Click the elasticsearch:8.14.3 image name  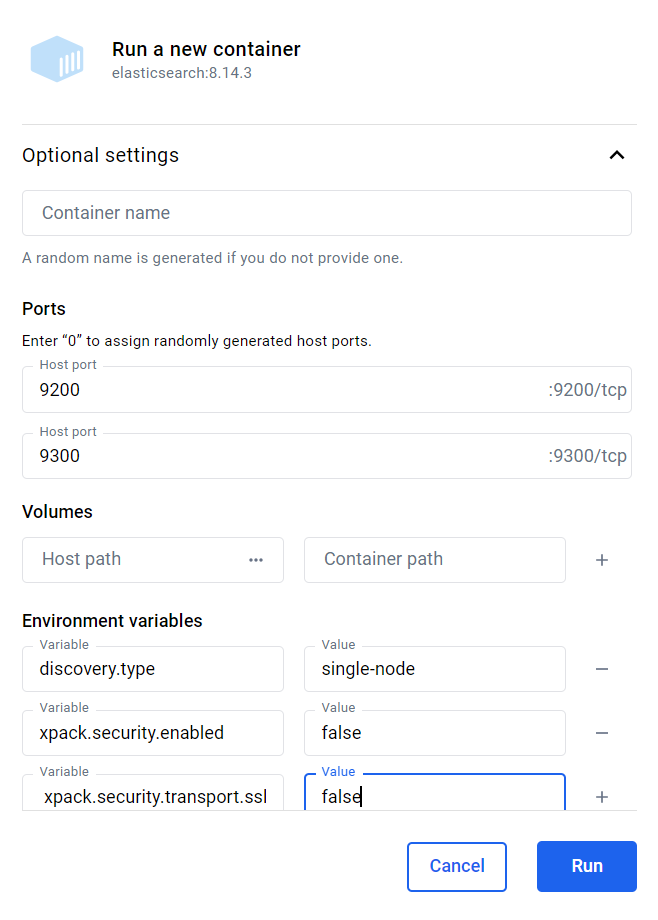pos(182,73)
